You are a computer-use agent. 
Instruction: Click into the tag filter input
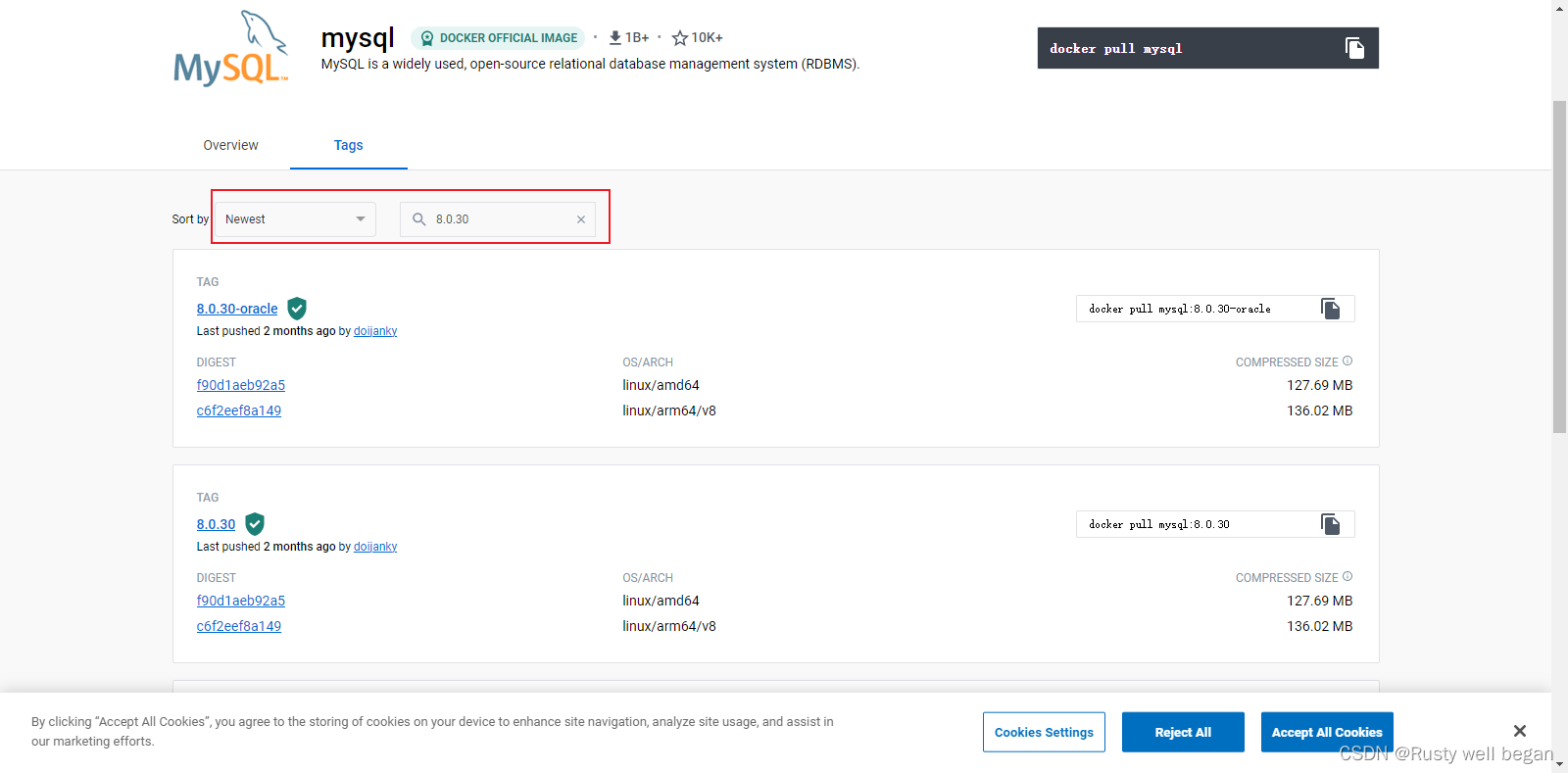pyautogui.click(x=500, y=219)
